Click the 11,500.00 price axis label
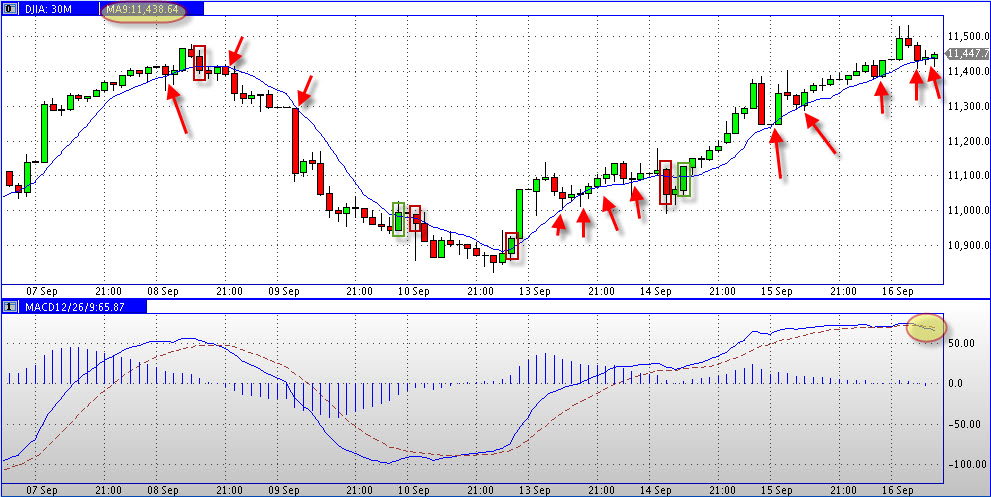The image size is (991, 497). point(964,36)
